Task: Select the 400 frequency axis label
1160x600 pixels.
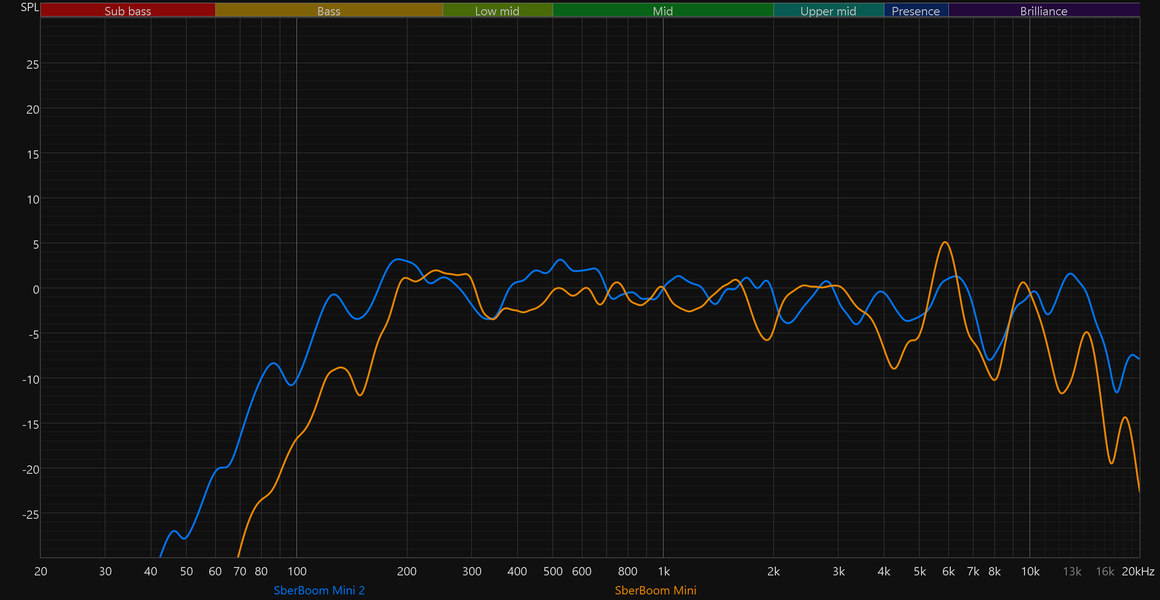Action: point(517,571)
